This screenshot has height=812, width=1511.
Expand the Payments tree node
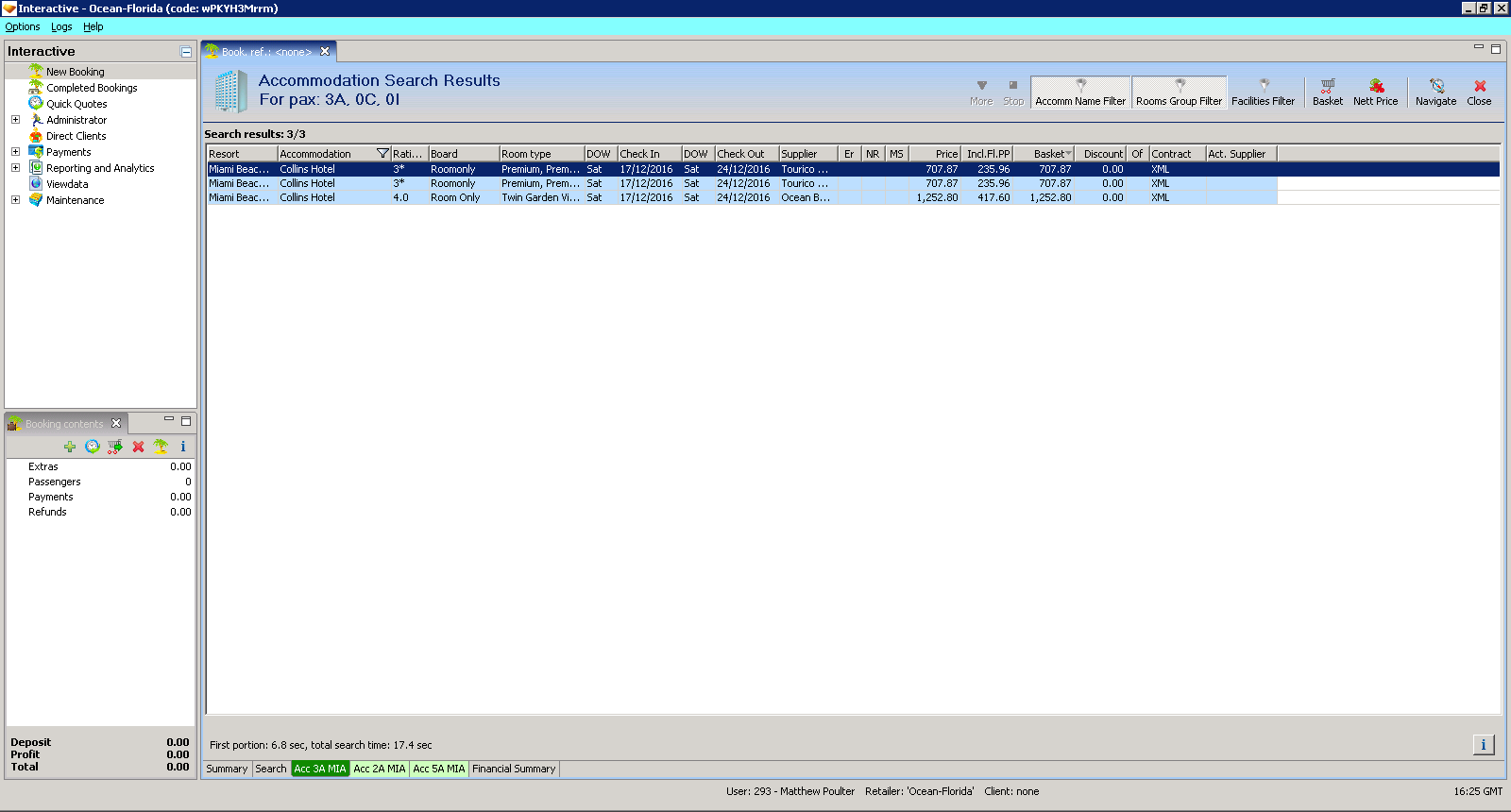point(15,152)
